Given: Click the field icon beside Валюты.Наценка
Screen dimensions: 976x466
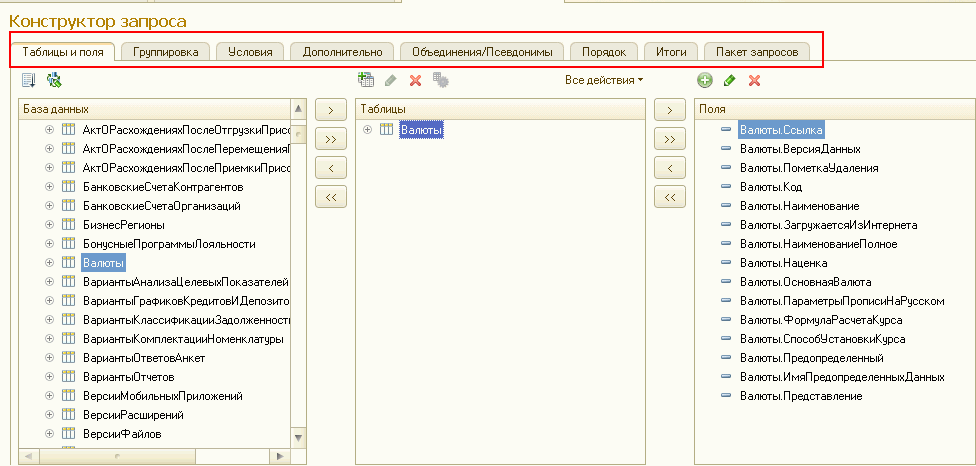Looking at the screenshot, I should pyautogui.click(x=726, y=263).
